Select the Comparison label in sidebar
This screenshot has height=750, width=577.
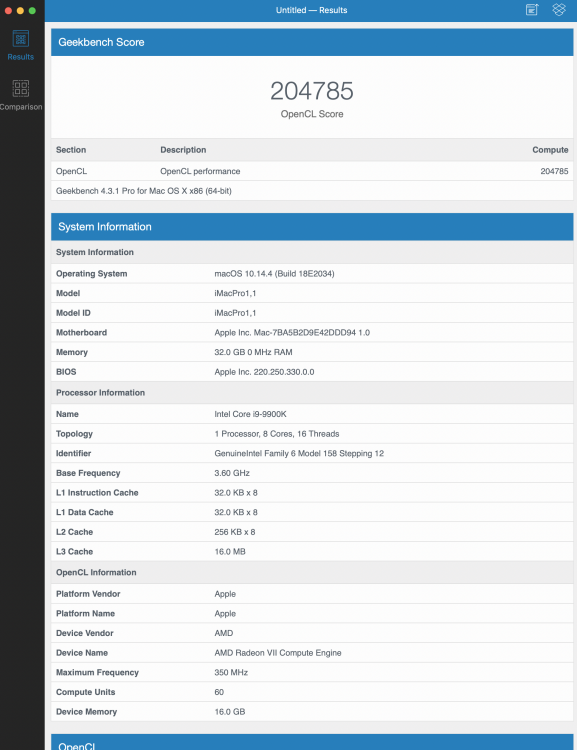[x=21, y=107]
